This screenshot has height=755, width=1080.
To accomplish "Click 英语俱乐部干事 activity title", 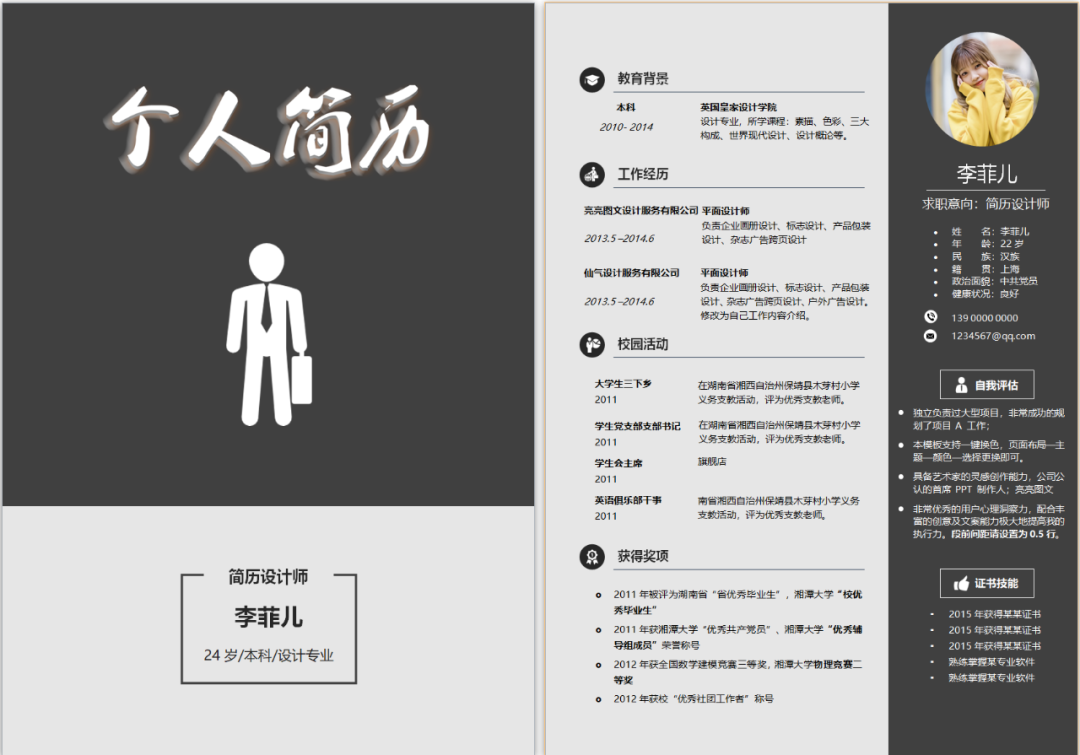I will pyautogui.click(x=627, y=500).
